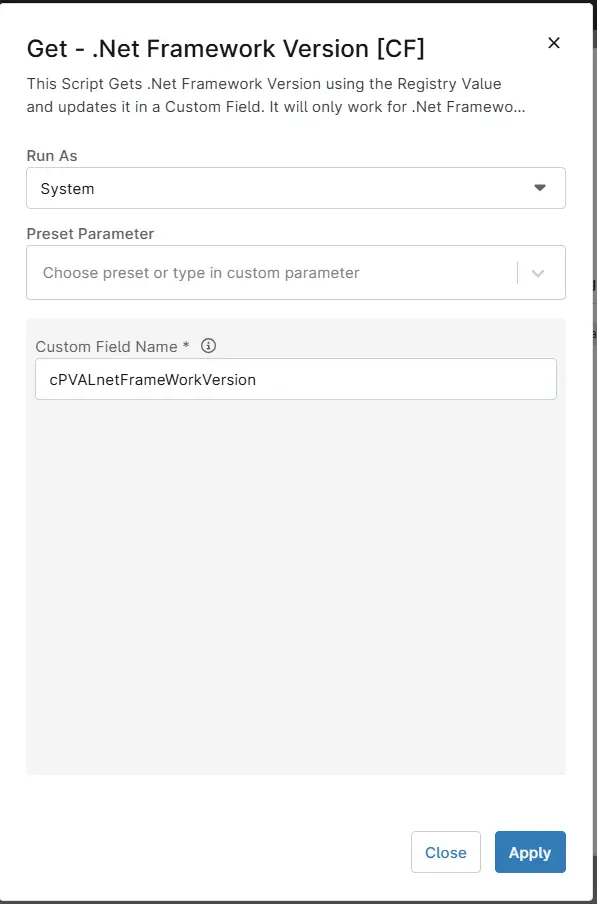Apply the script settings
Image resolution: width=597 pixels, height=904 pixels.
pos(530,852)
